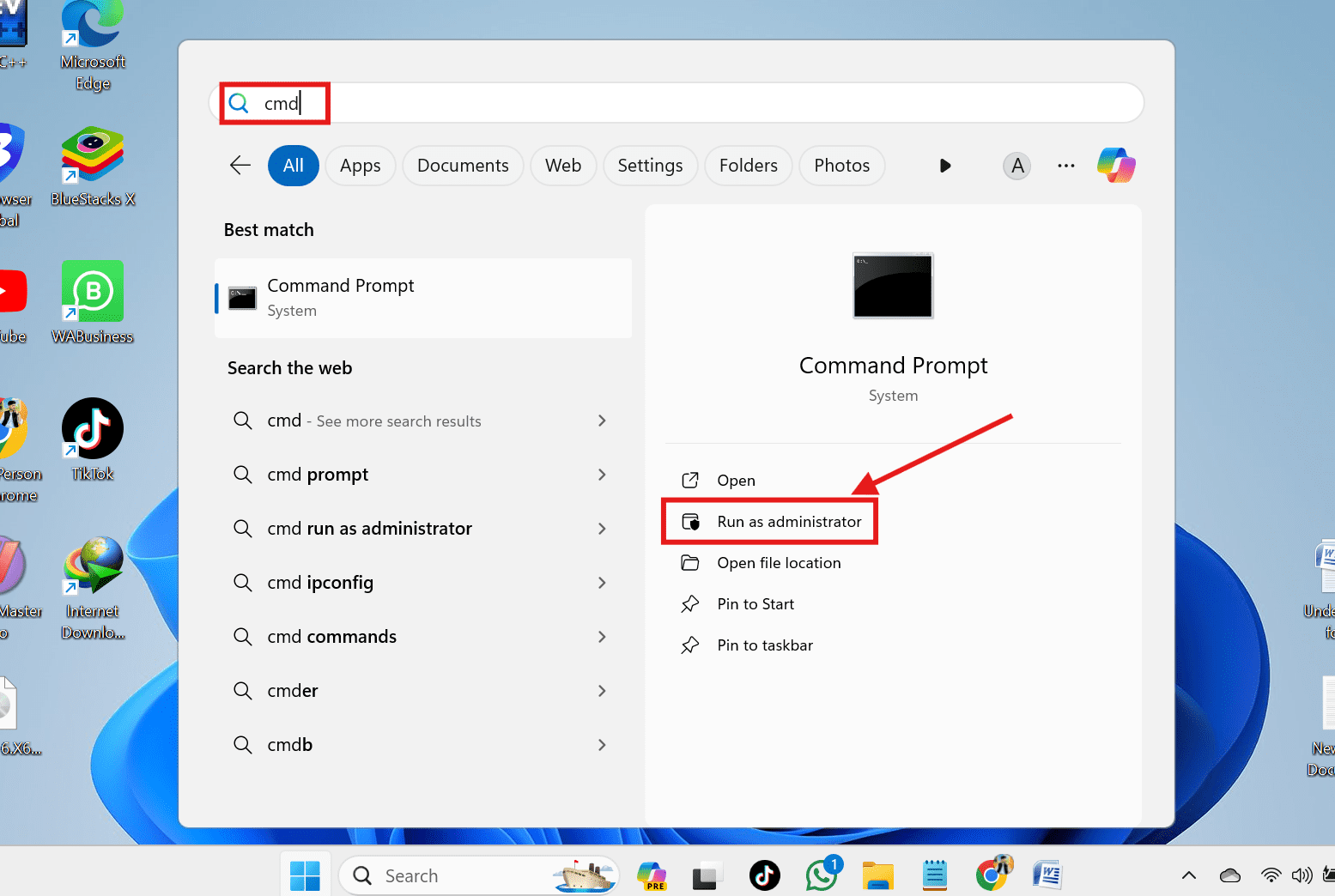Screen dimensions: 1335x896
Task: Expand the cmd ipconfig suggestion arrow
Action: (x=602, y=582)
